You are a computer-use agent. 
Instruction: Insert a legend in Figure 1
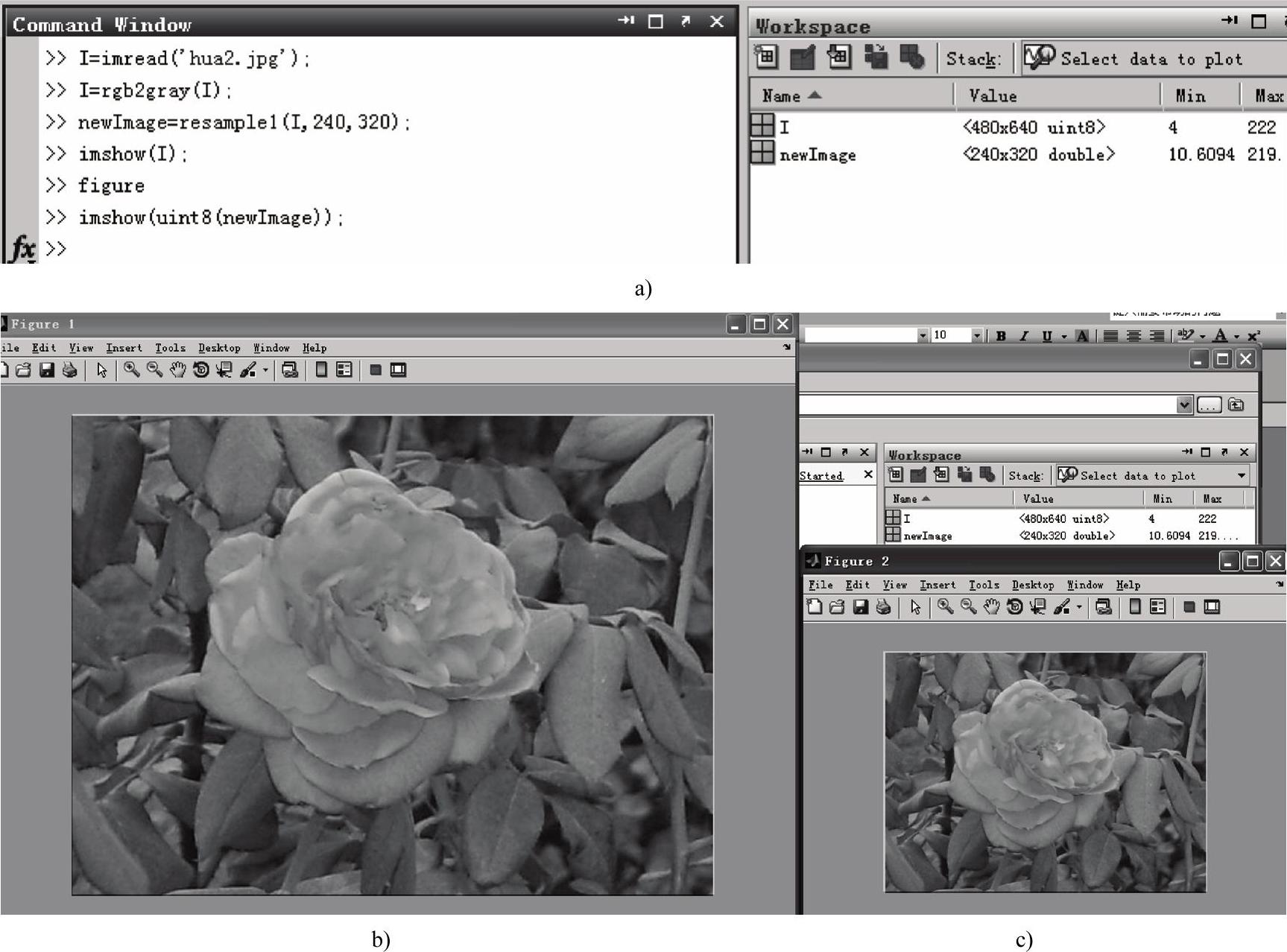(x=344, y=369)
